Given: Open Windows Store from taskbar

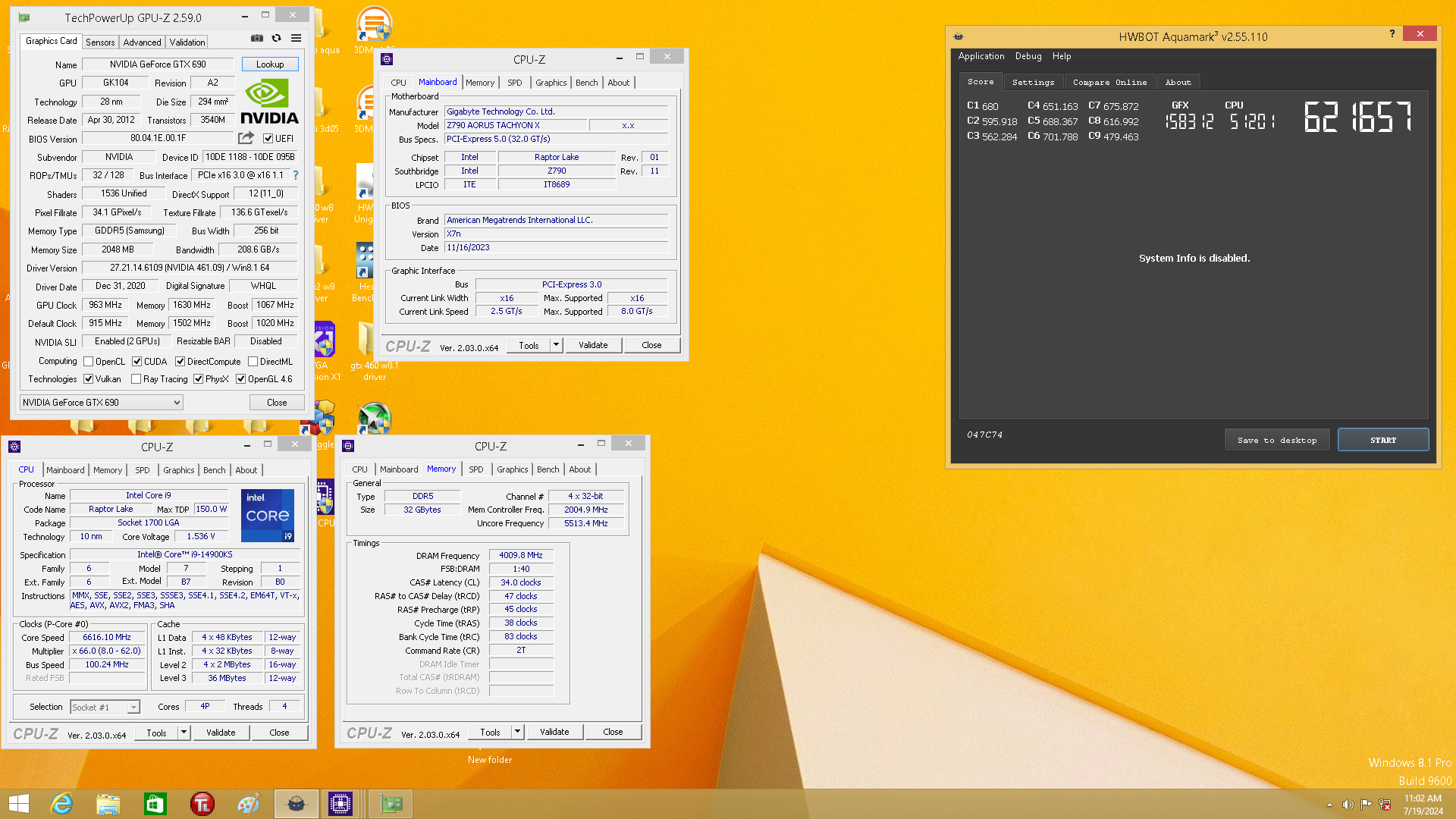Looking at the screenshot, I should tap(155, 804).
